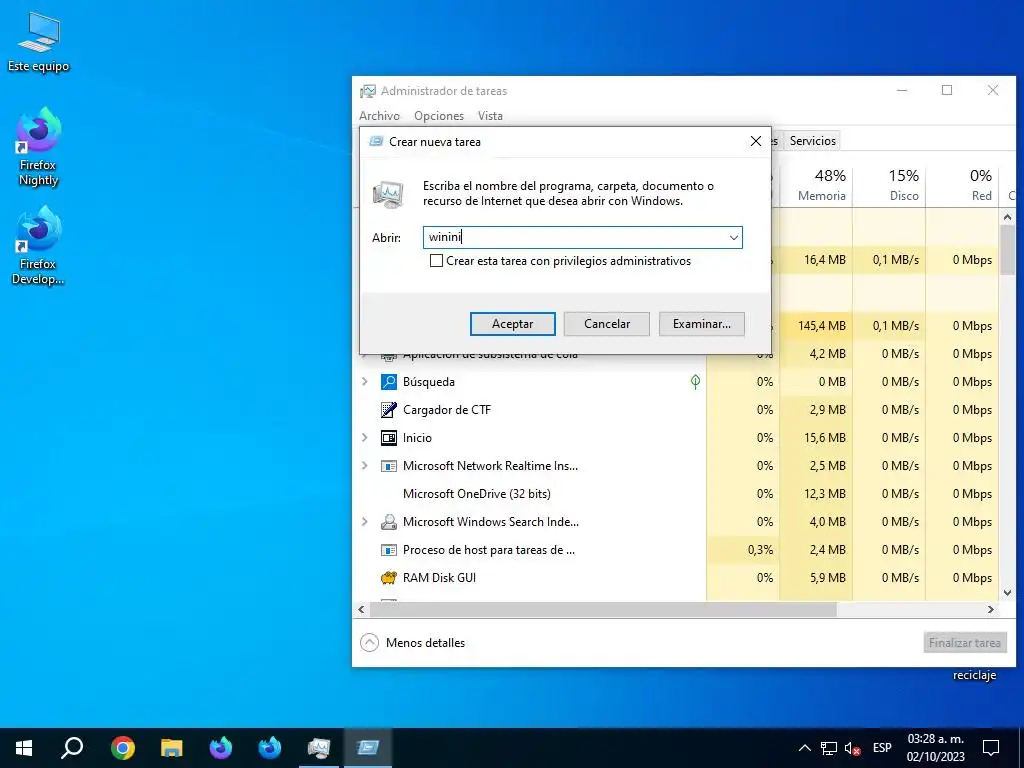Open File Explorer from the taskbar
This screenshot has height=768, width=1024.
coord(172,748)
